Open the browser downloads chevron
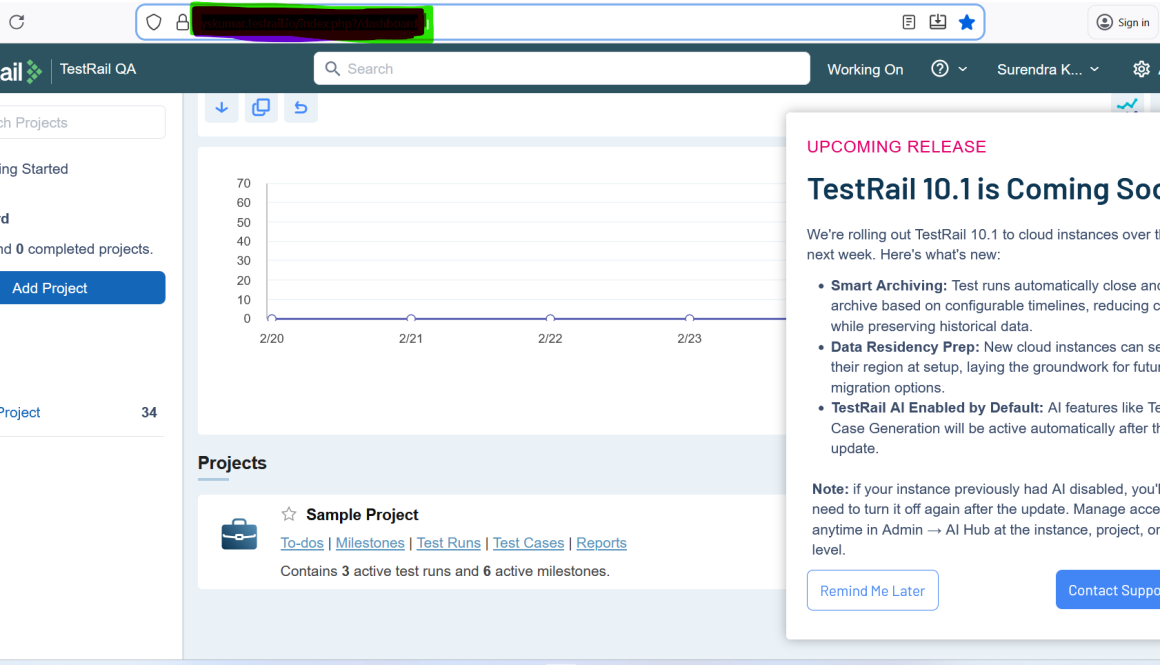This screenshot has height=665, width=1160. click(x=938, y=21)
